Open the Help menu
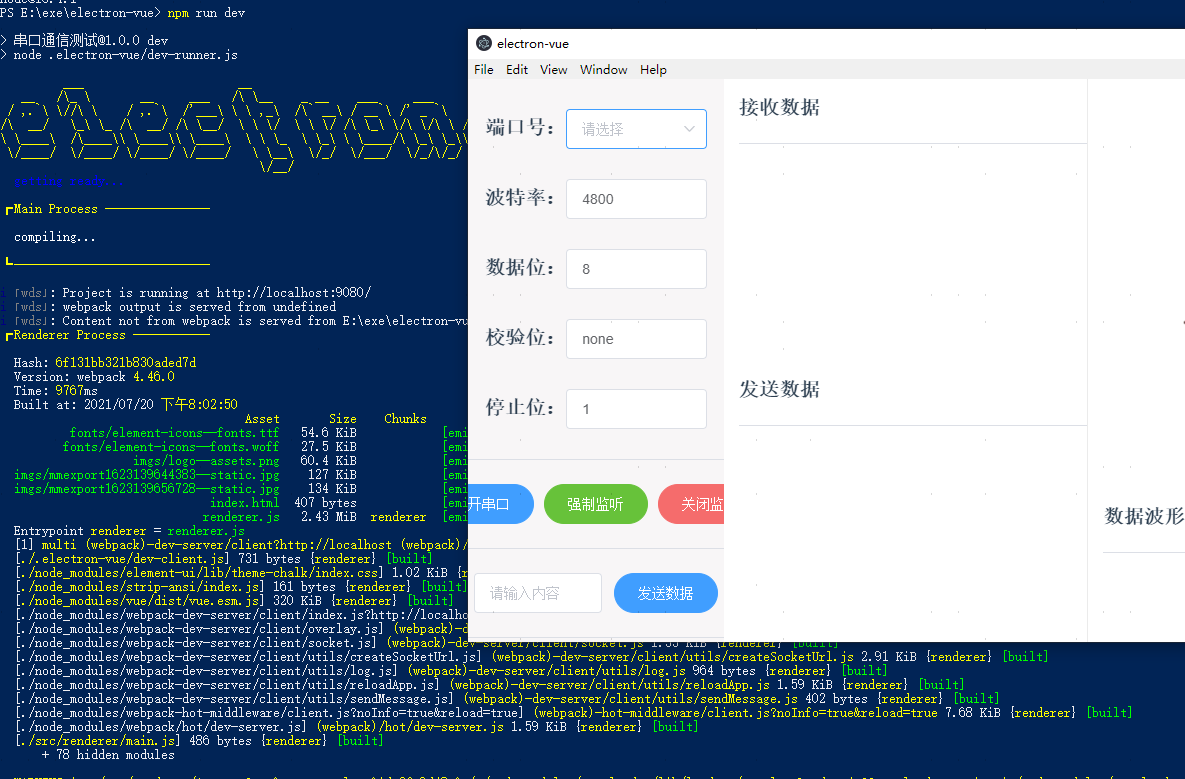Viewport: 1185px width, 779px height. [x=653, y=70]
